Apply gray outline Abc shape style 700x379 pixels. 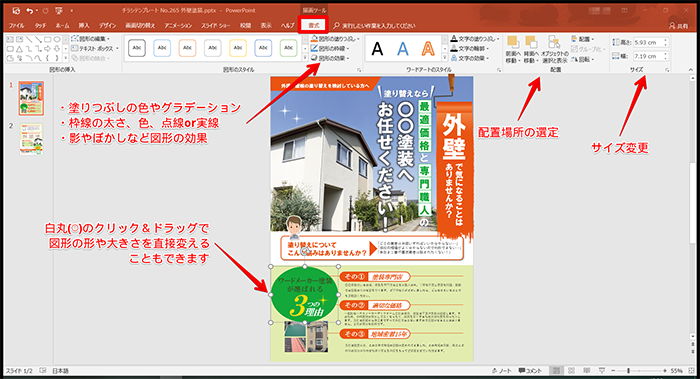[212, 48]
